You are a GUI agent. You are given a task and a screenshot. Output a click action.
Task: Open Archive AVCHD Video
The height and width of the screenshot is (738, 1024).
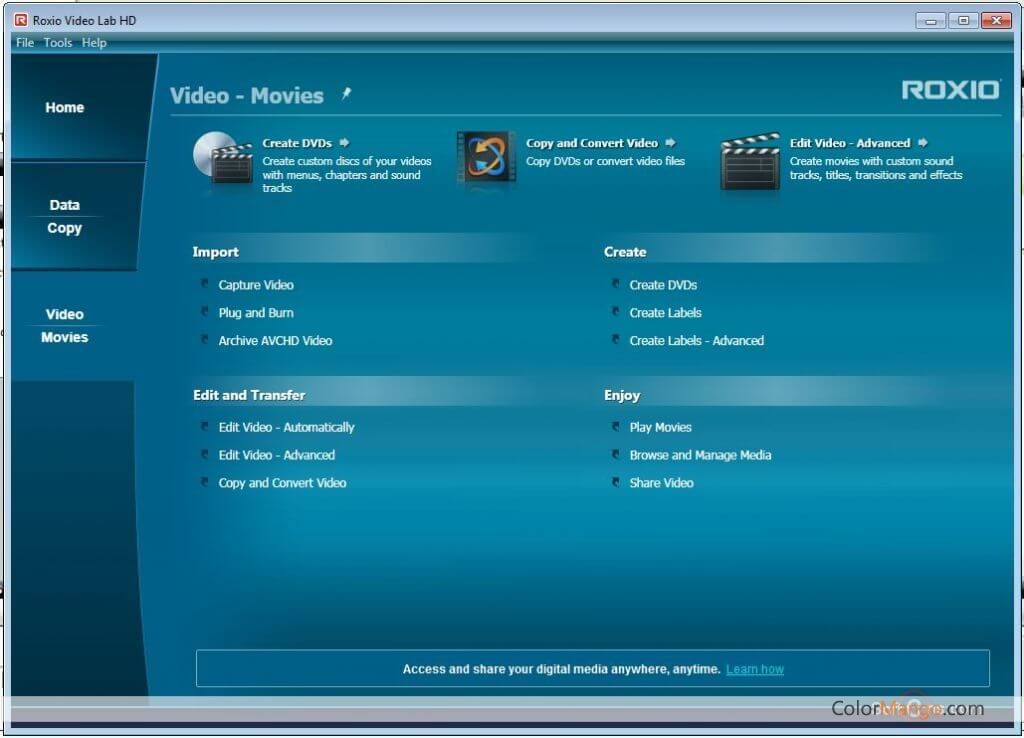tap(275, 340)
